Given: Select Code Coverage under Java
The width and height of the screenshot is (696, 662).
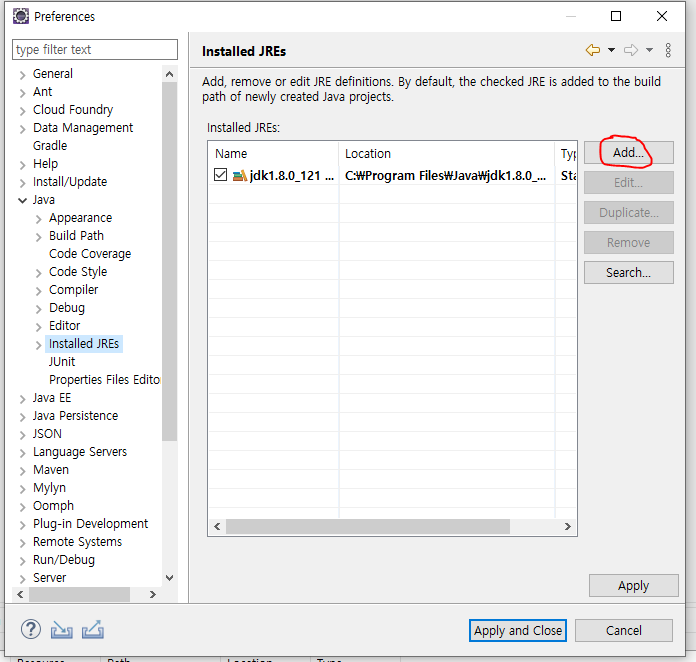Looking at the screenshot, I should click(x=90, y=254).
